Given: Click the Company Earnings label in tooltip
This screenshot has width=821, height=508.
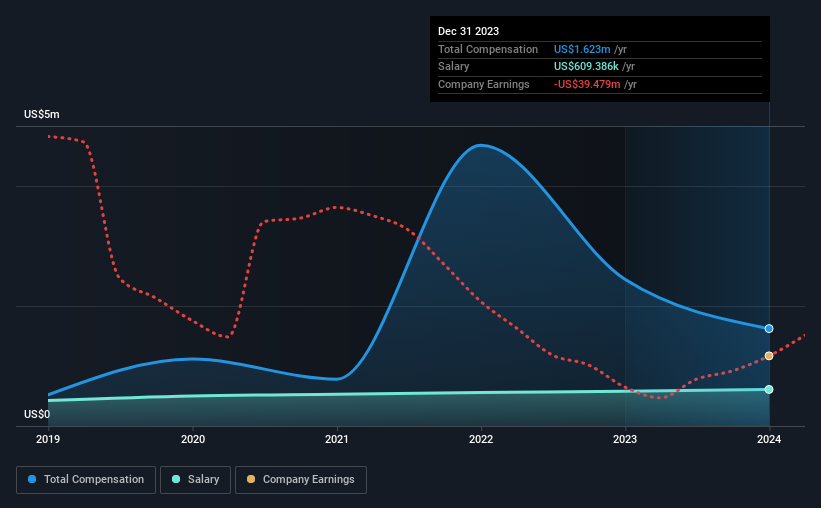Looking at the screenshot, I should [x=483, y=84].
